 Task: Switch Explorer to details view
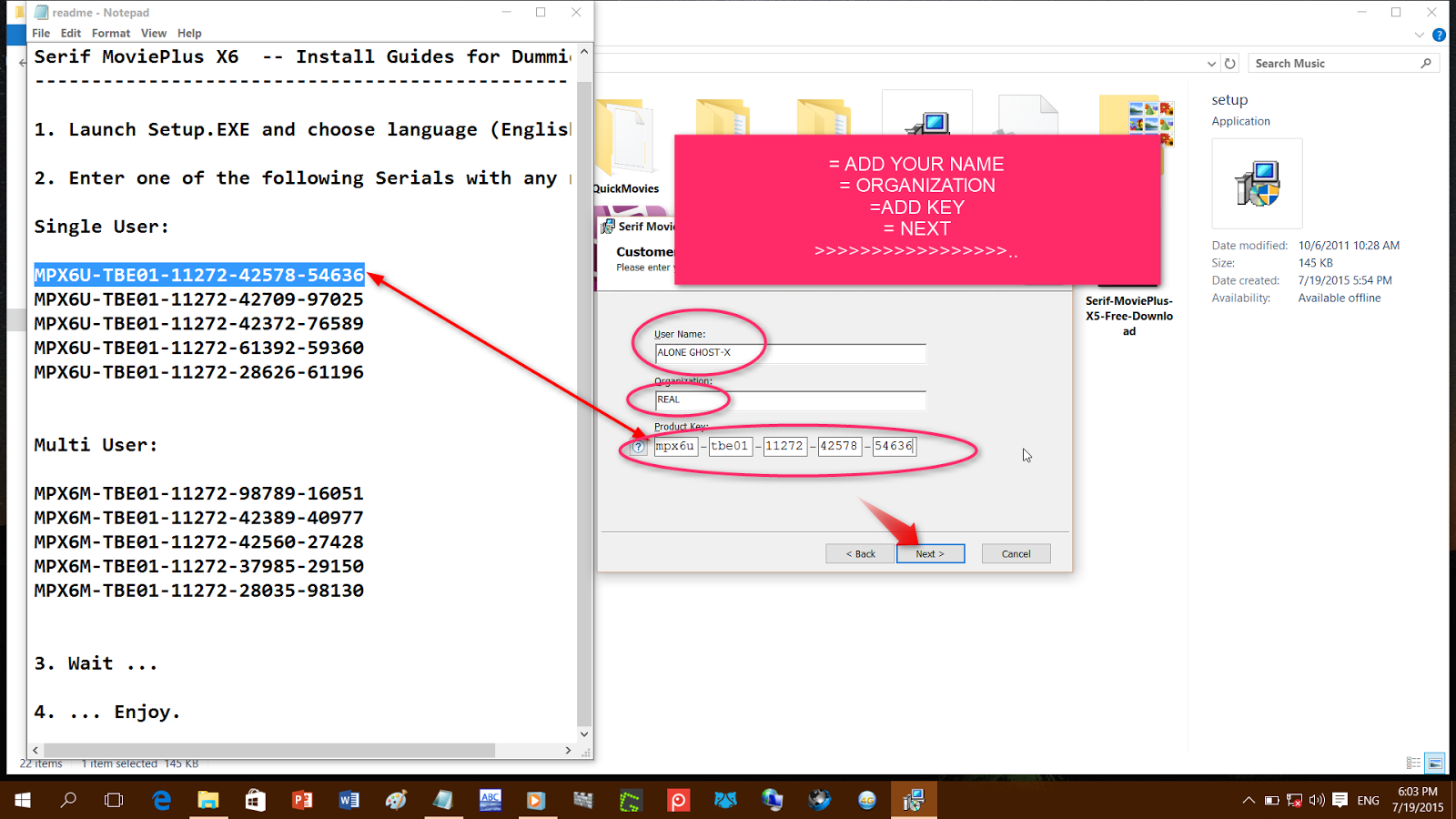point(1413,763)
